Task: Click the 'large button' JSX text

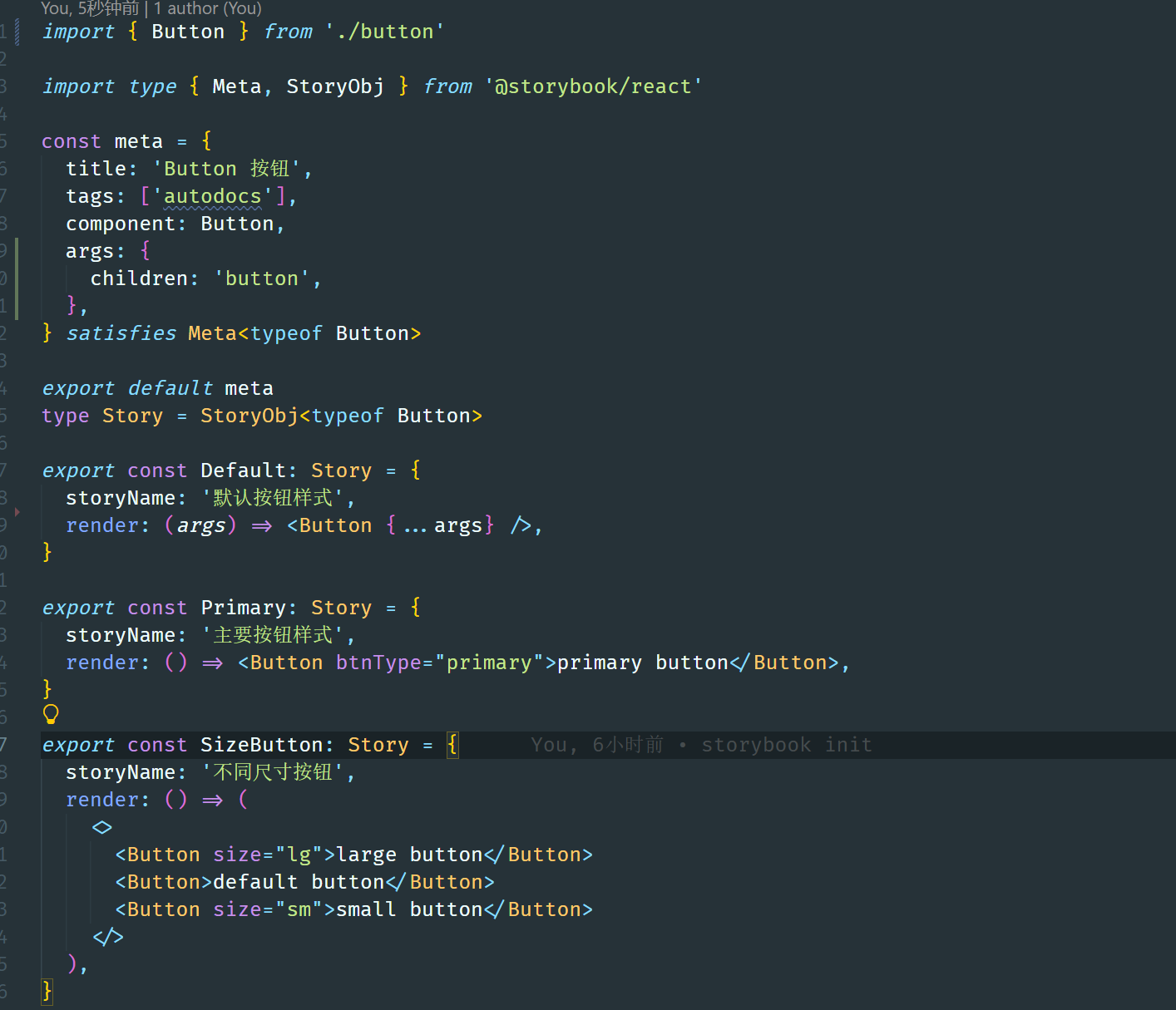Action: [x=409, y=855]
